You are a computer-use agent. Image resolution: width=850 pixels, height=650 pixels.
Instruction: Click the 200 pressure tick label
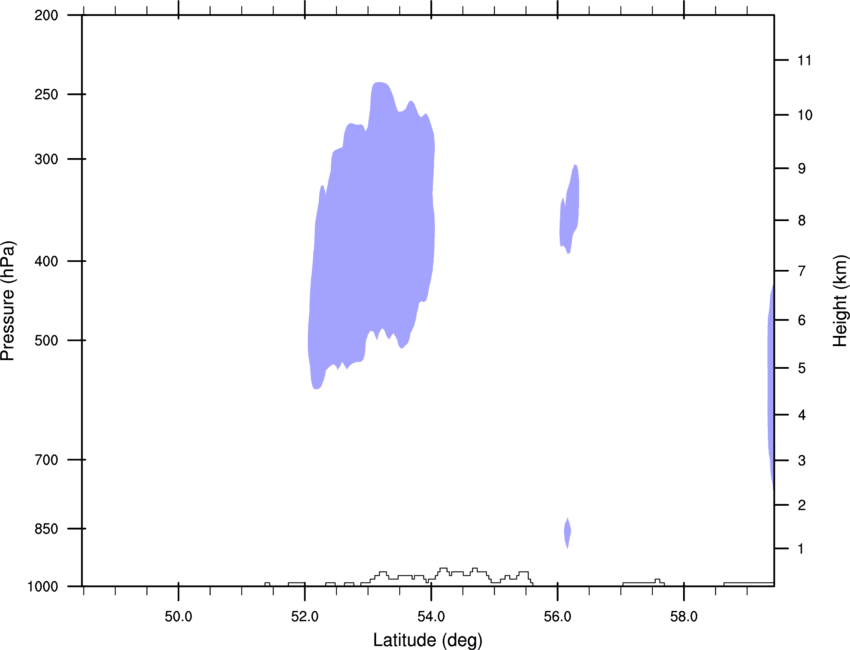[46, 15]
